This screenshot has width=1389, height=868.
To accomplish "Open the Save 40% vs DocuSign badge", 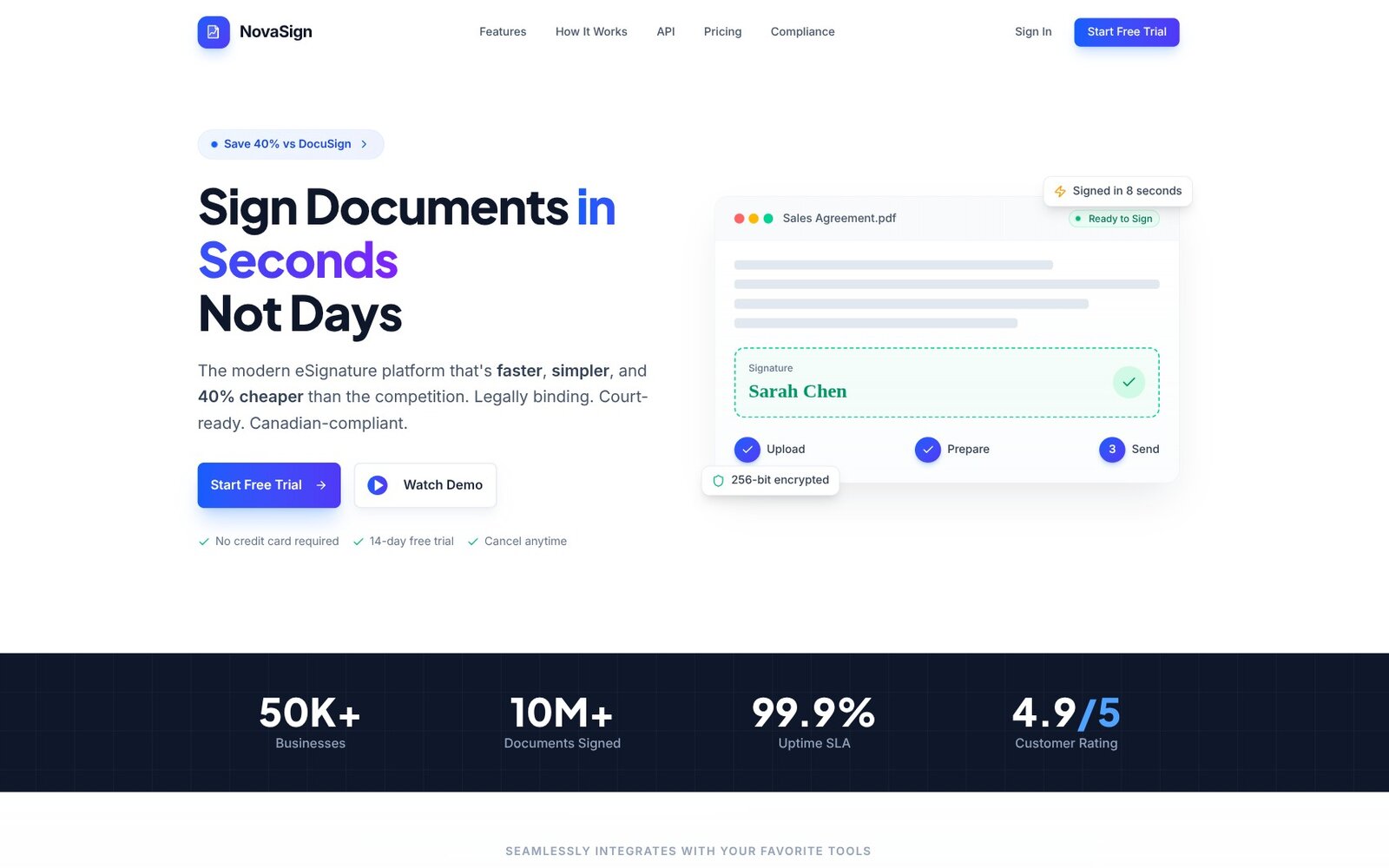I will (291, 144).
